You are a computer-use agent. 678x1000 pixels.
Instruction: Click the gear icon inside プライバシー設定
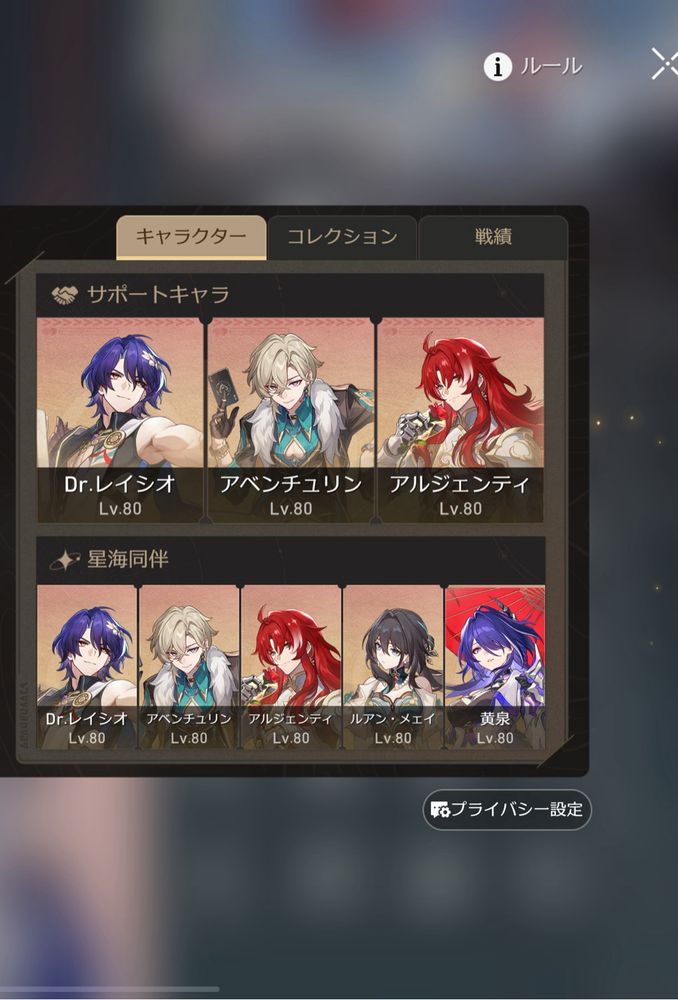coord(441,811)
